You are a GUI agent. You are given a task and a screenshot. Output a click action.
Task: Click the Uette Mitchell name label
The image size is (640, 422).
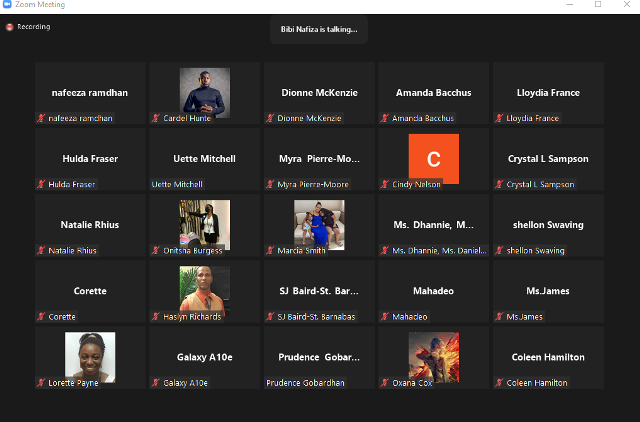coord(179,184)
